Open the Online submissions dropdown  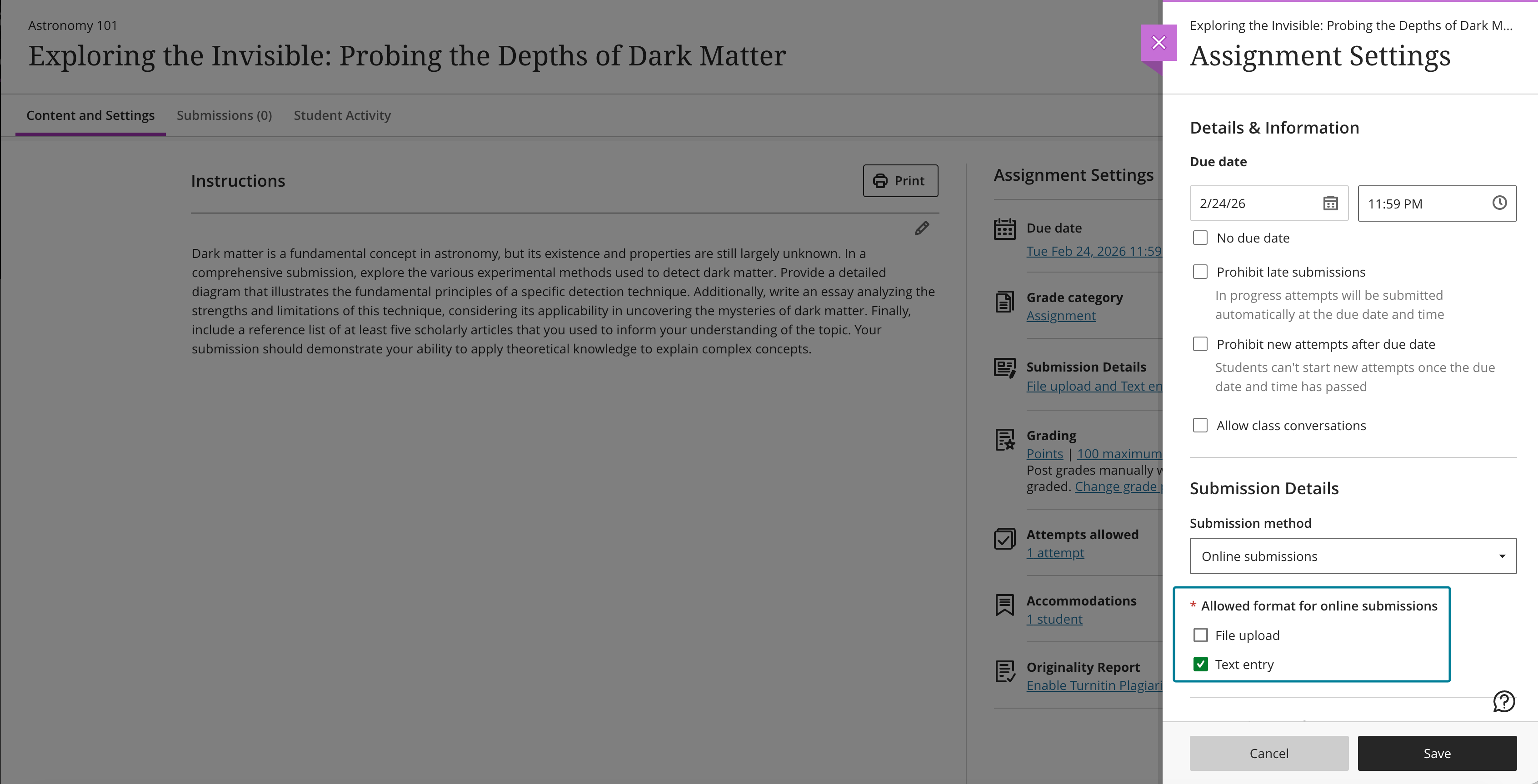(1352, 556)
